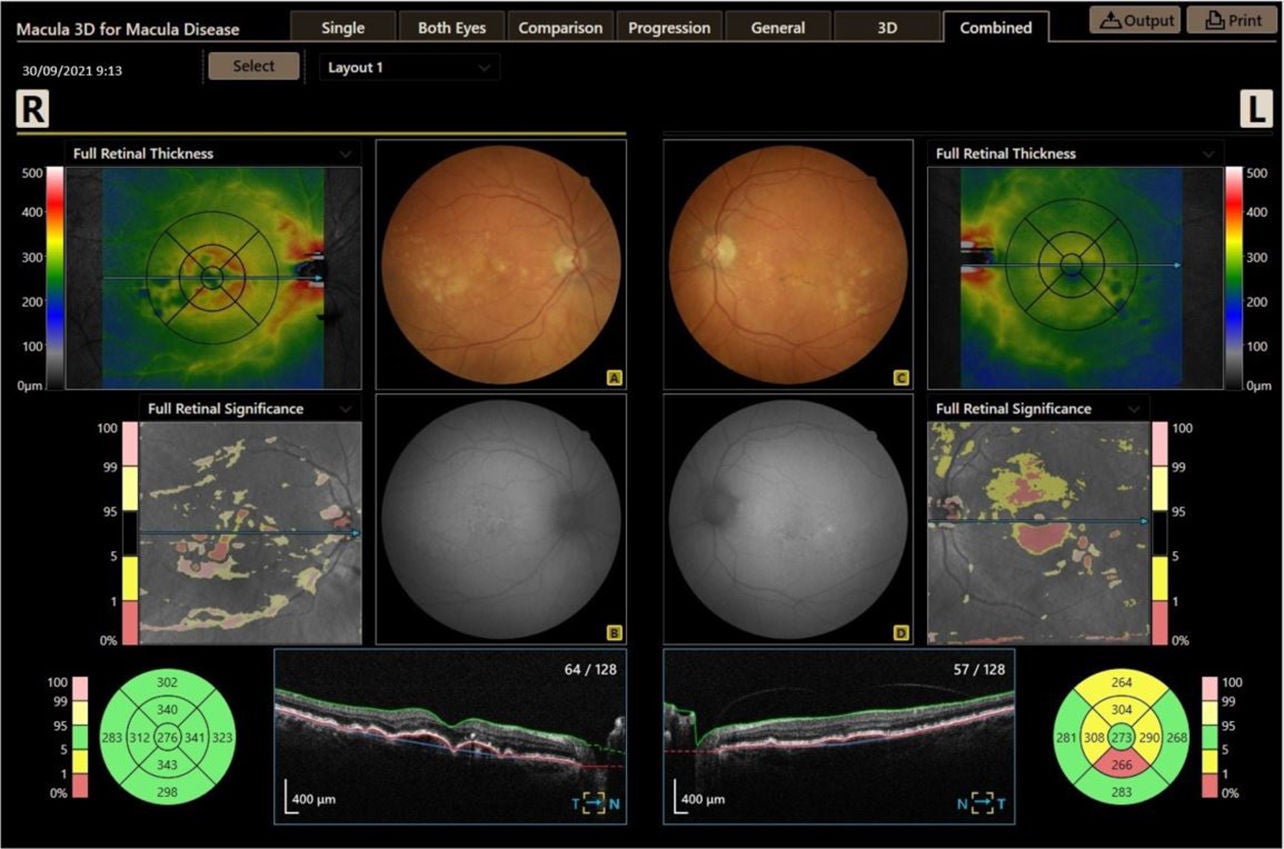
Task: Click the right eye thickness color scale bar
Action: pyautogui.click(x=55, y=277)
